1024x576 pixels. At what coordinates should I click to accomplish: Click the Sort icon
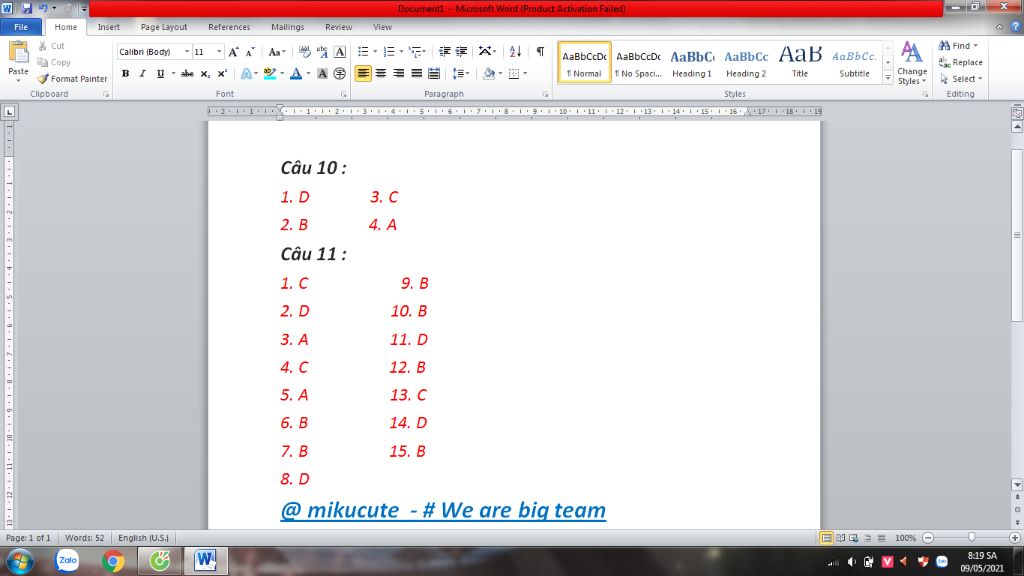(x=515, y=52)
